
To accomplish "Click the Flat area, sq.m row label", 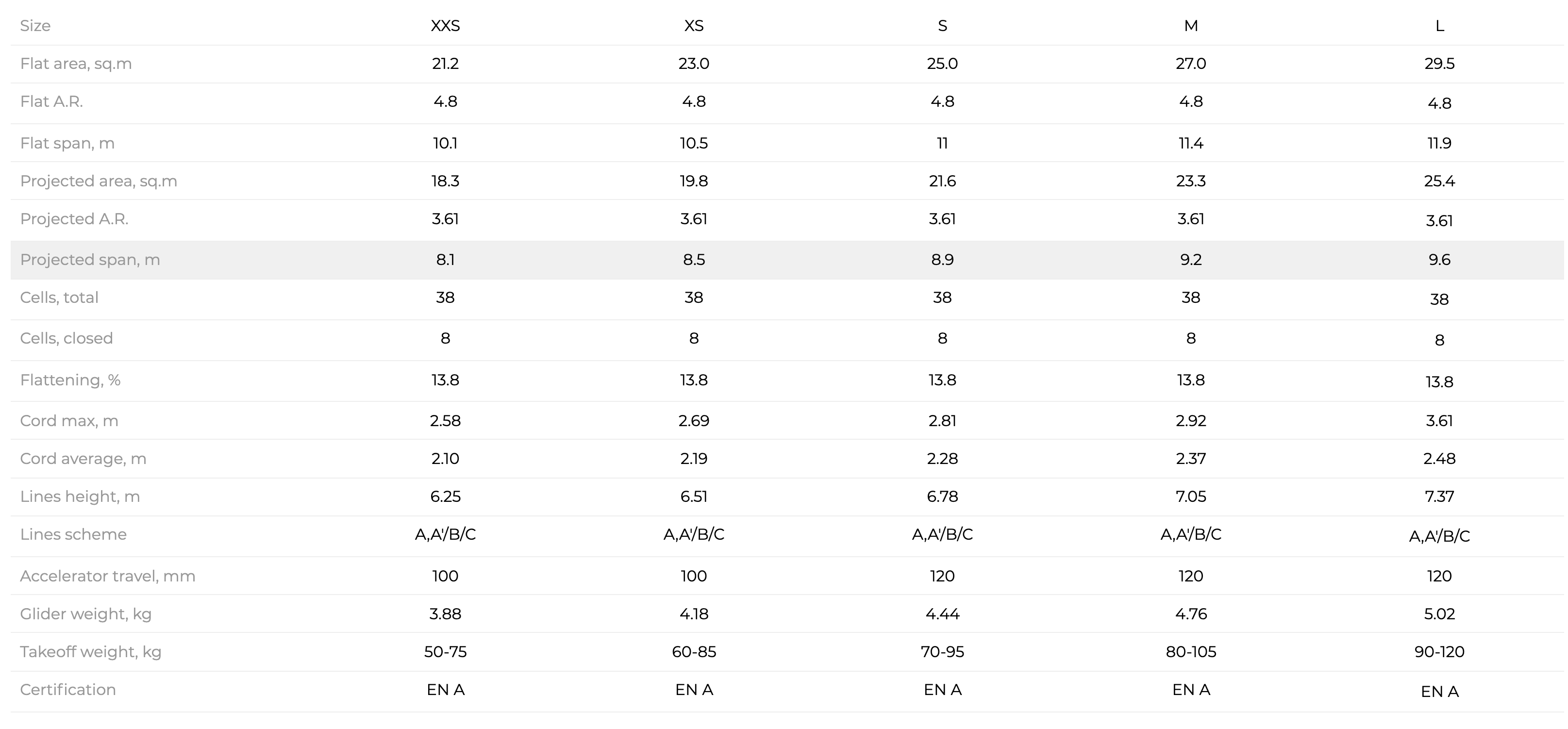I will click(x=75, y=63).
